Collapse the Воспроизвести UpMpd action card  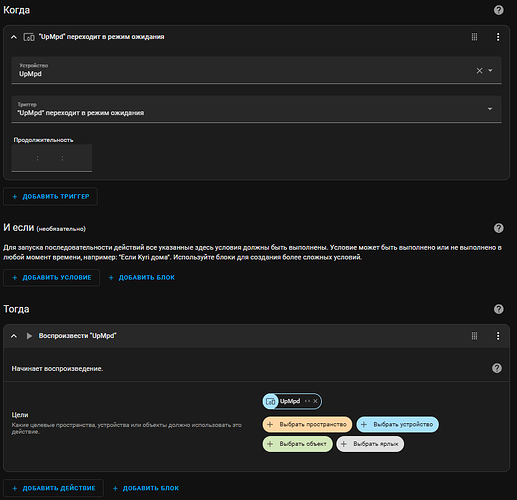14,336
